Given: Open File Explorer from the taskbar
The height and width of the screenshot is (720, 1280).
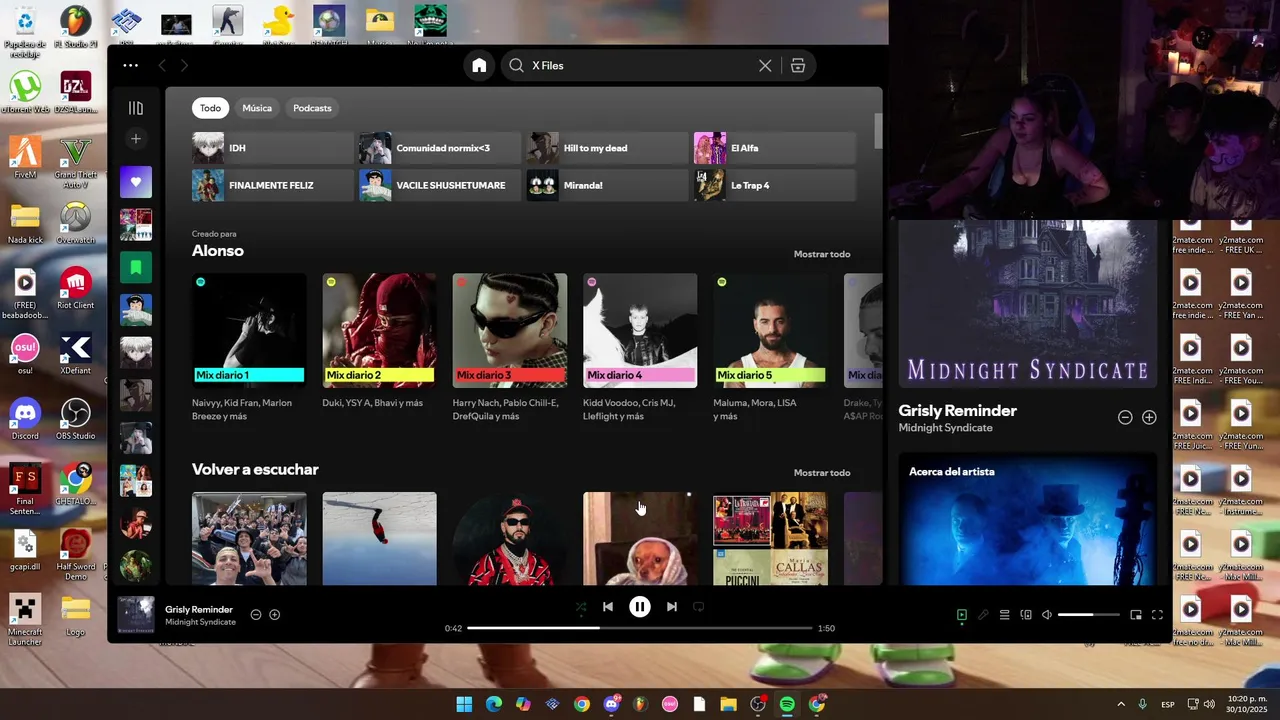Looking at the screenshot, I should 728,704.
